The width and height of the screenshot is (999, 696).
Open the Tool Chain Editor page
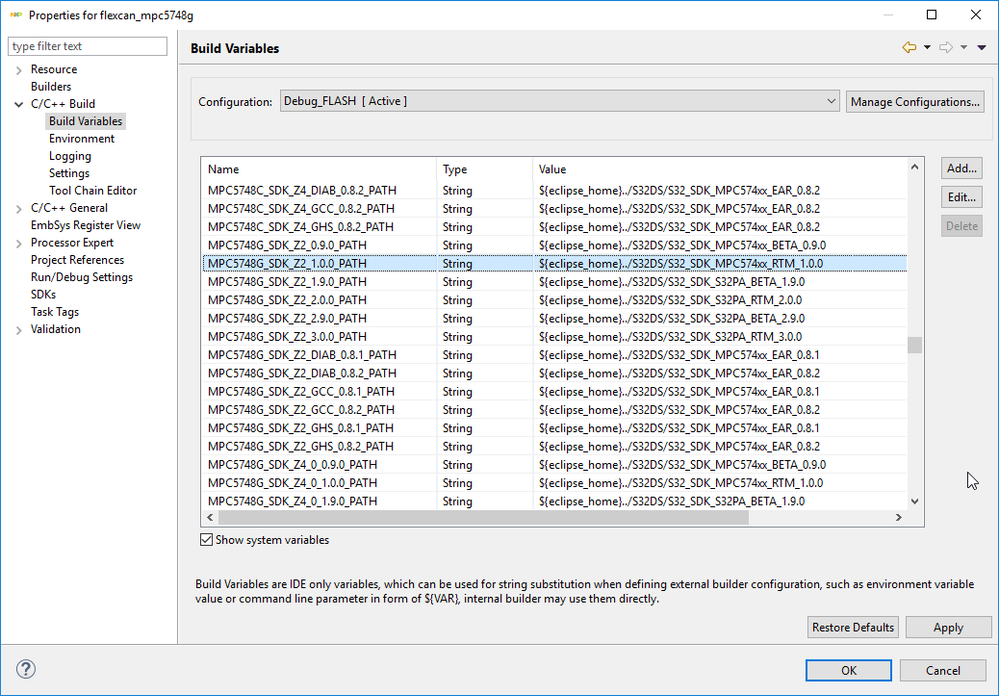pos(93,191)
